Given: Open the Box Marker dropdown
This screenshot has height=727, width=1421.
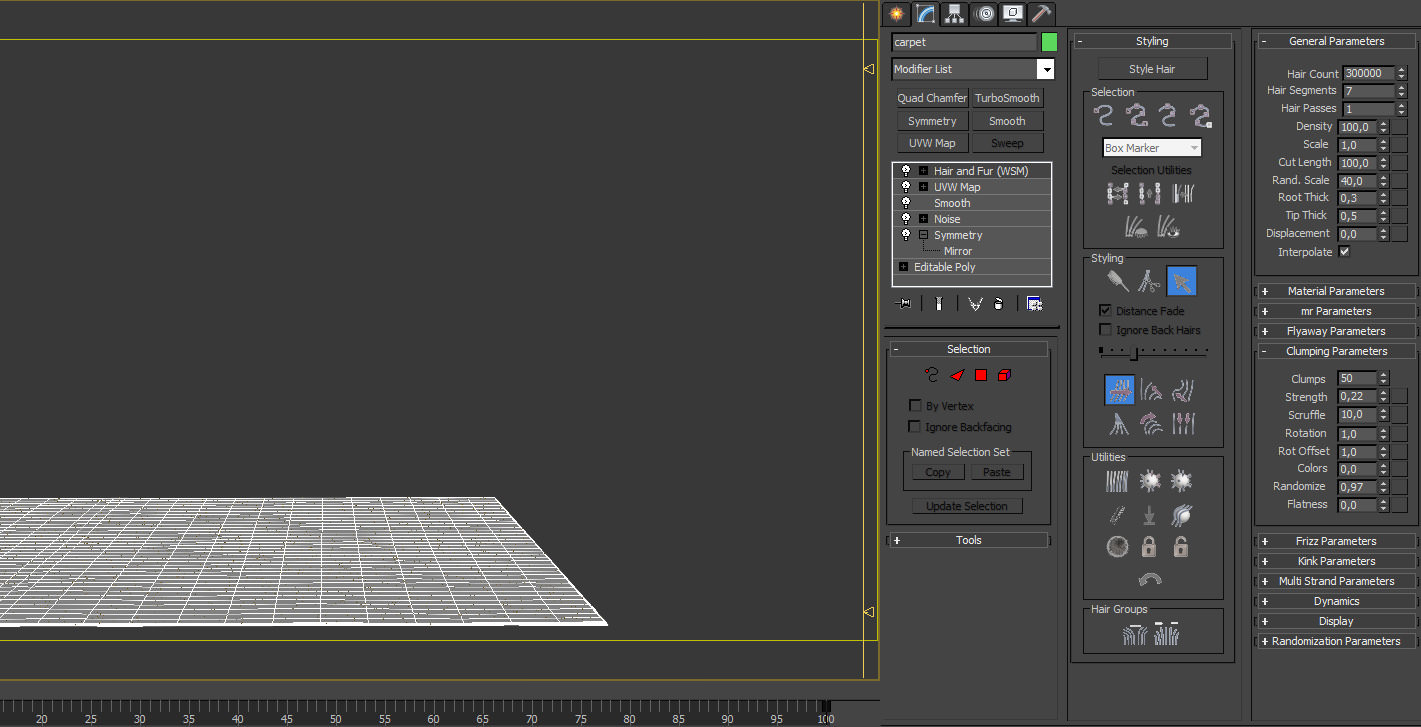Looking at the screenshot, I should click(x=1152, y=148).
